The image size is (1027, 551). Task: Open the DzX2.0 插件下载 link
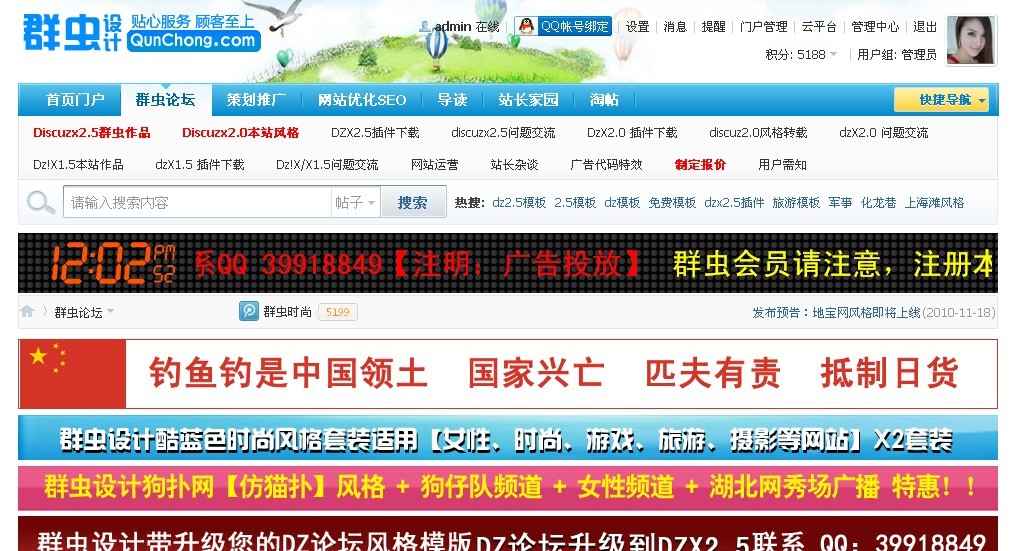click(632, 132)
